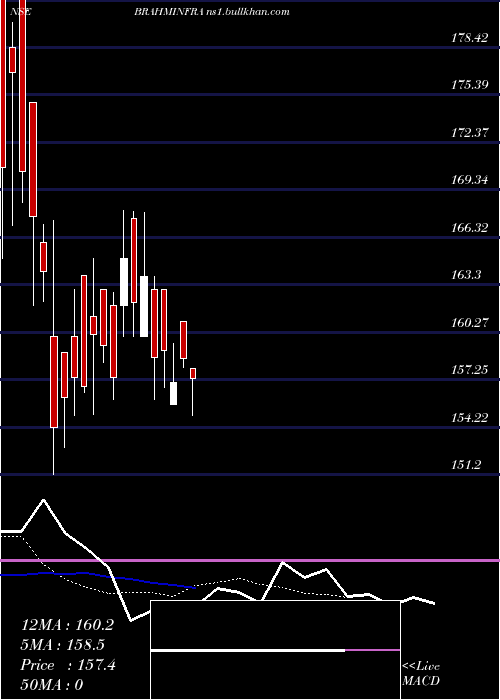
Task: Click the 163.3 price level label
Action: click(466, 275)
